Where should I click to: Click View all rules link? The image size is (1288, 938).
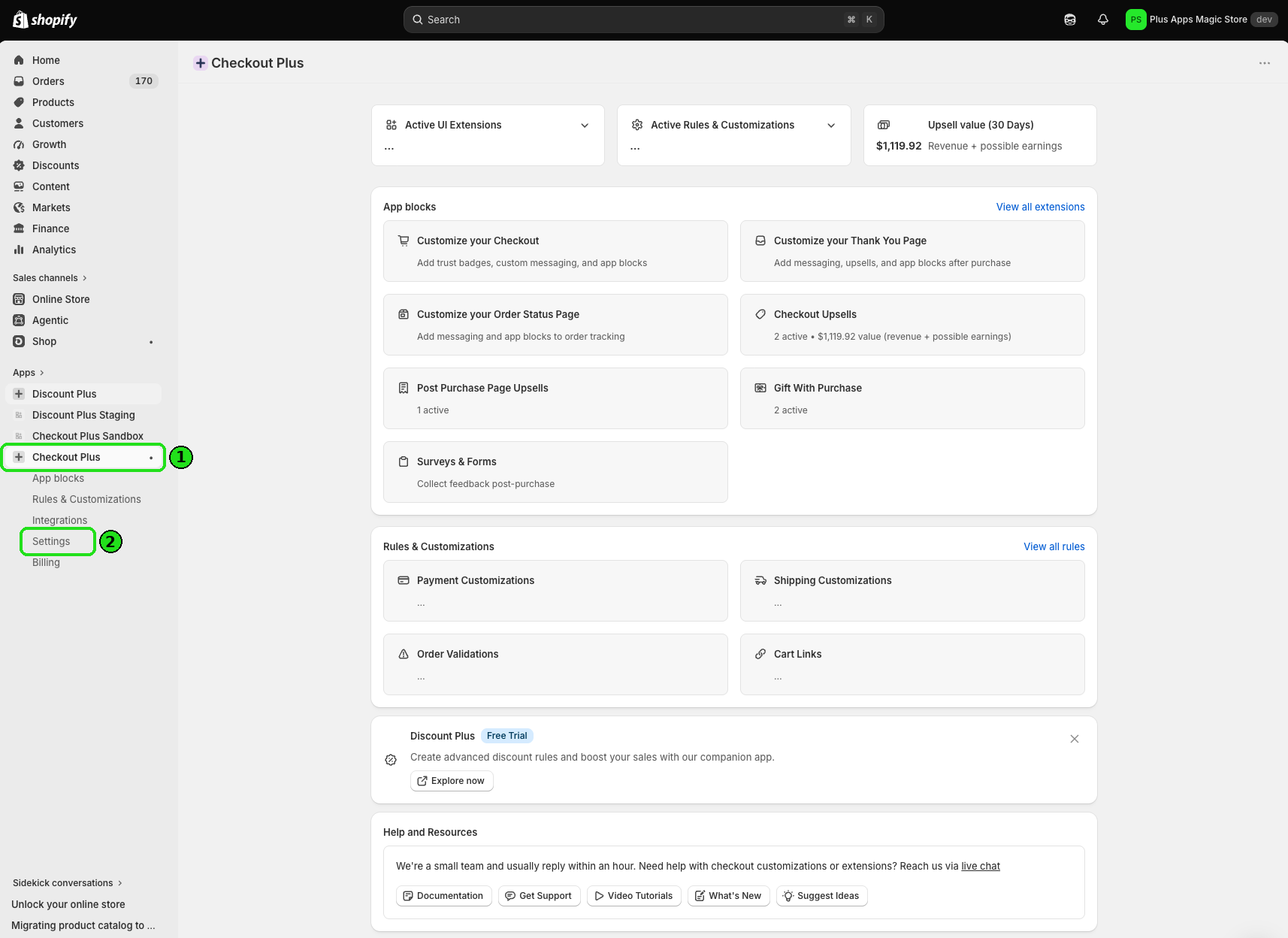pos(1054,546)
